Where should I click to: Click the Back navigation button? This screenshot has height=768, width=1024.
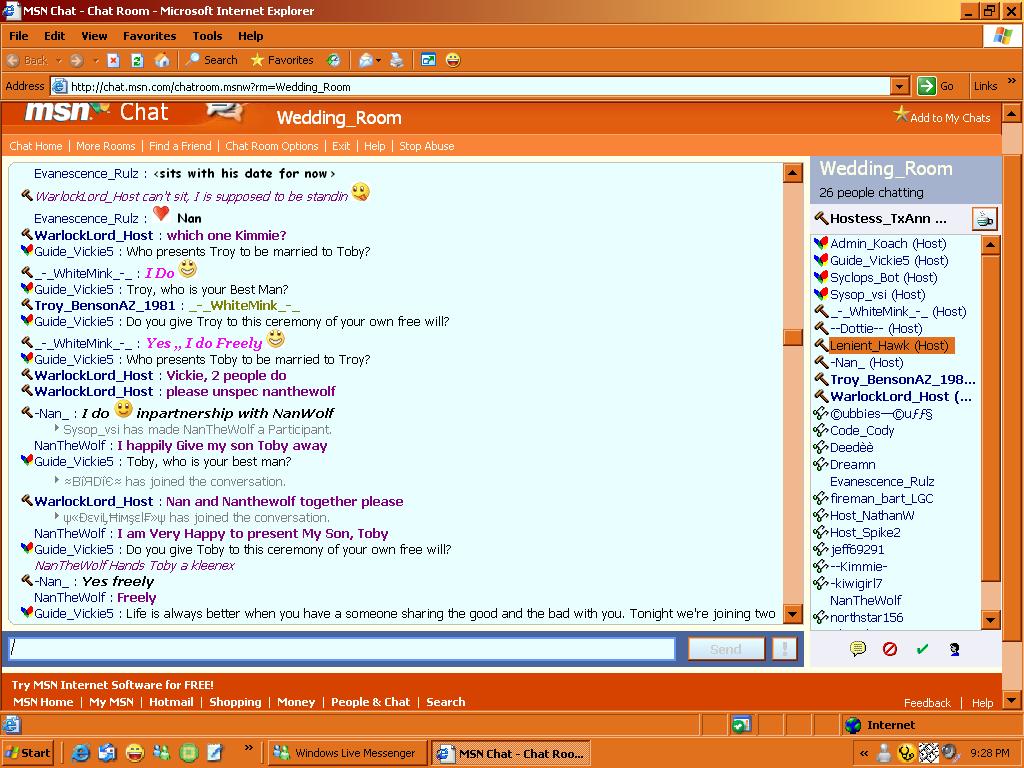tap(27, 60)
